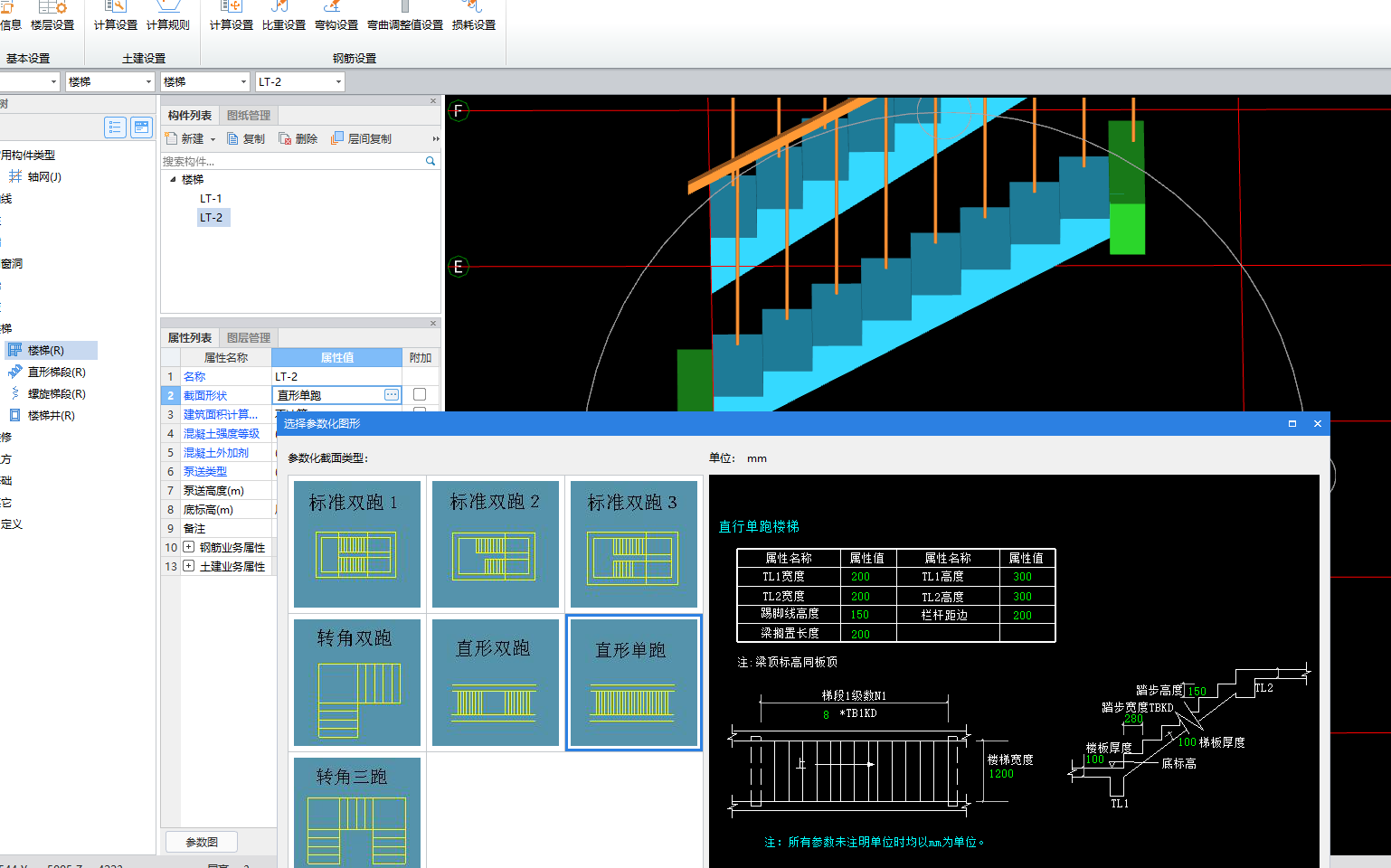Open 计算设置 in 钢筋设置 group
Viewport: 1391px width, 868px height.
click(x=232, y=16)
